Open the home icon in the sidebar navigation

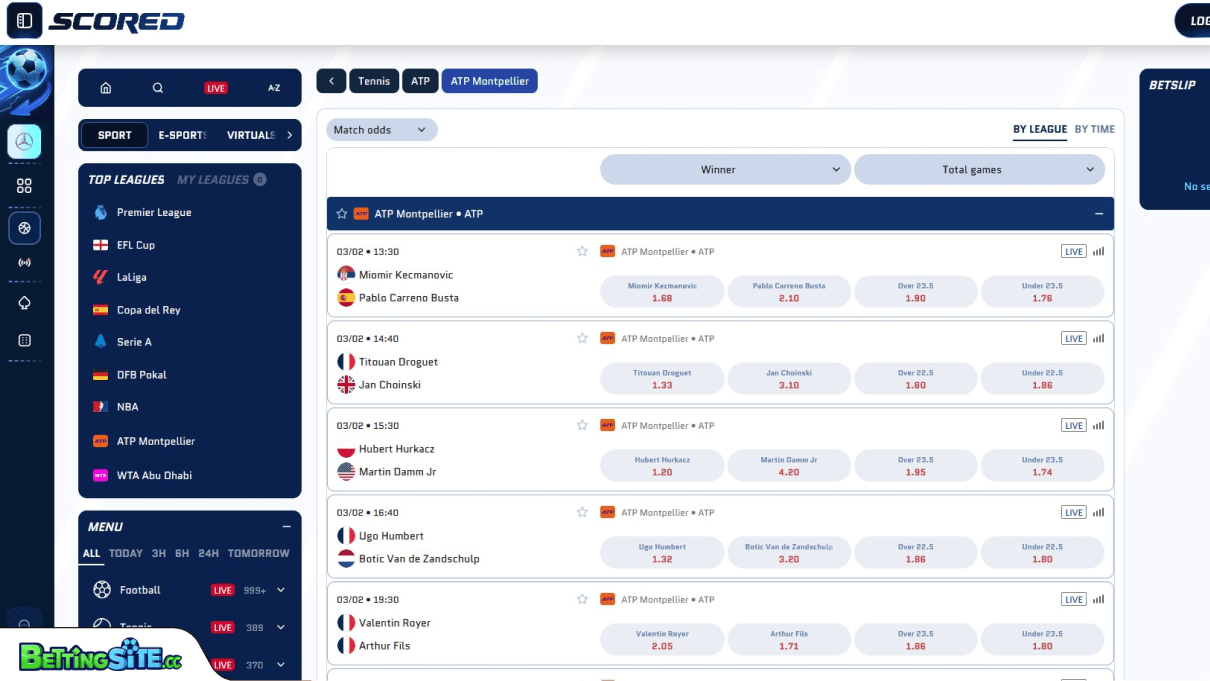click(105, 88)
